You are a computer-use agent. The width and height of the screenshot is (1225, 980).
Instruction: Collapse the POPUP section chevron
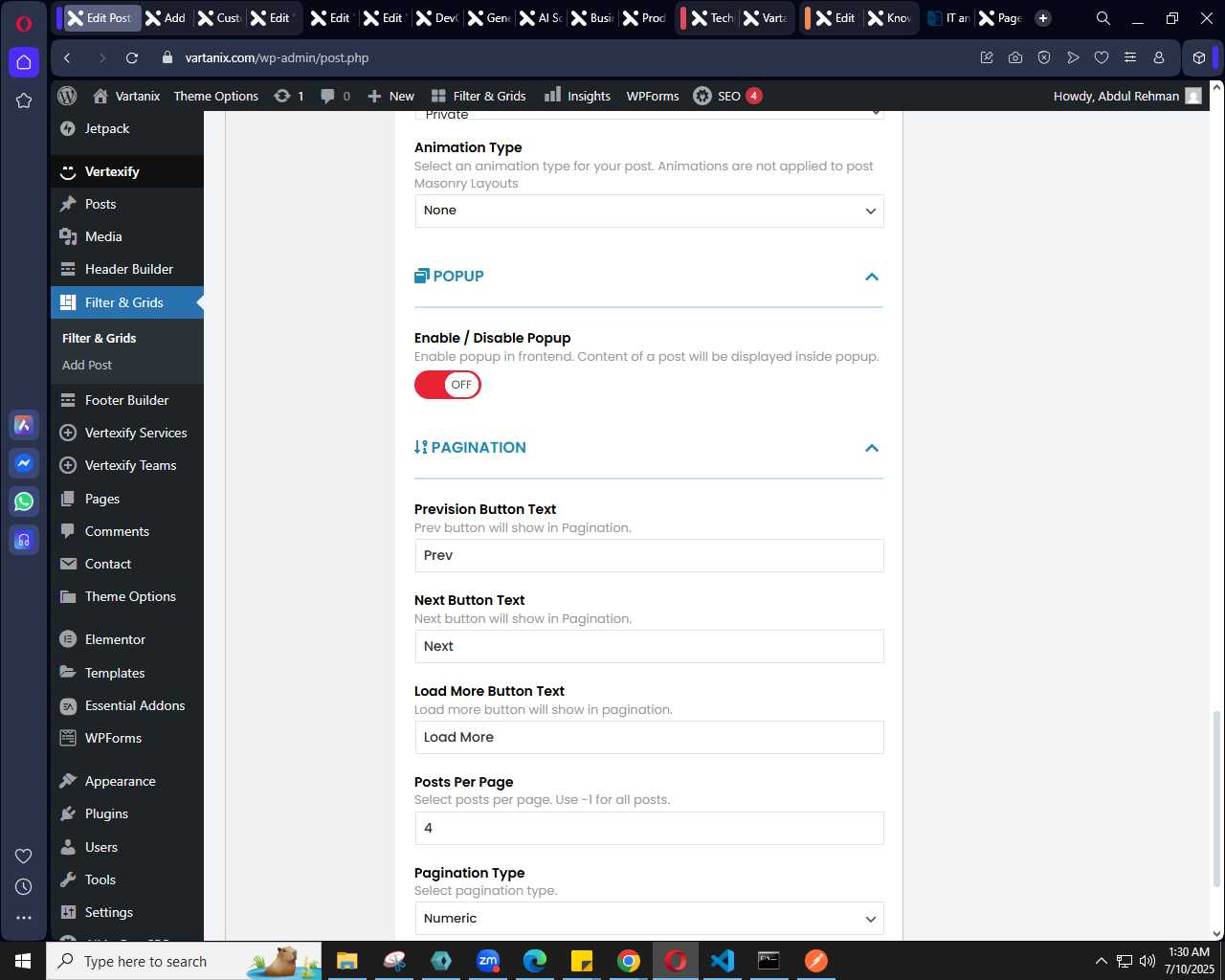(x=872, y=277)
